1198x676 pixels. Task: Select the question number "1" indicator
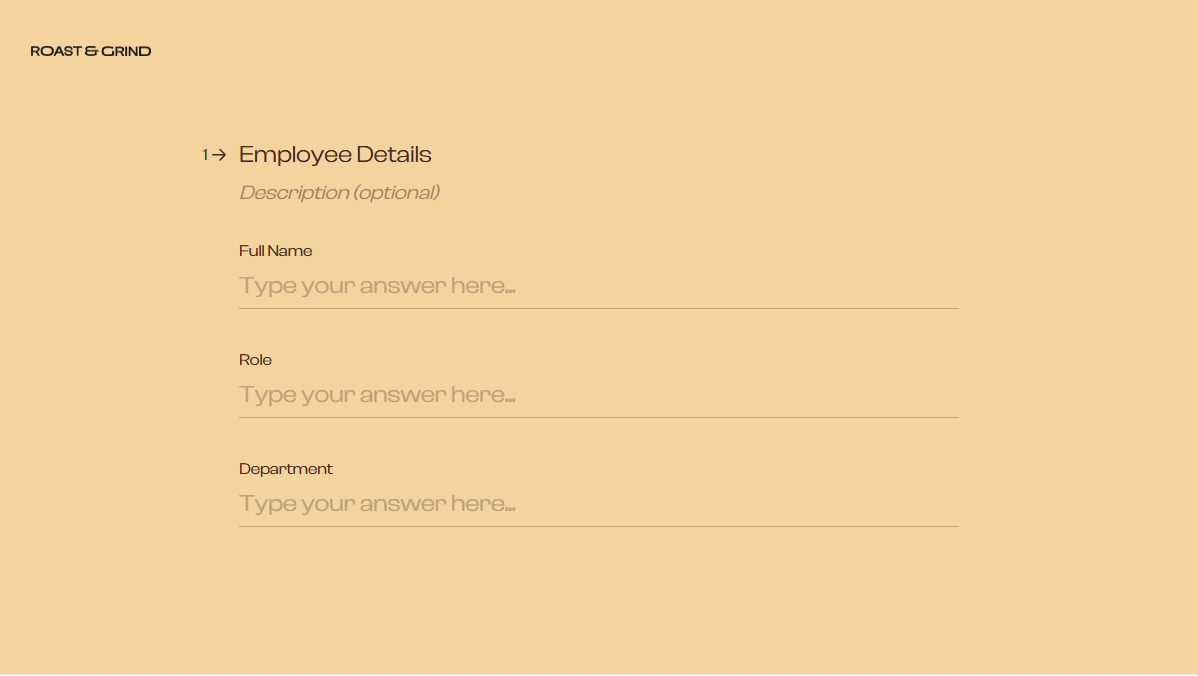207,155
